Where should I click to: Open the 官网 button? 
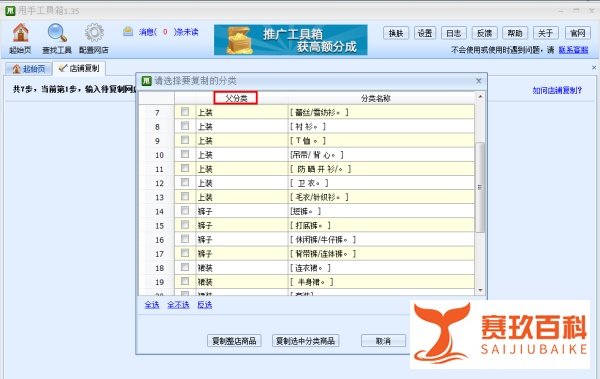click(577, 33)
